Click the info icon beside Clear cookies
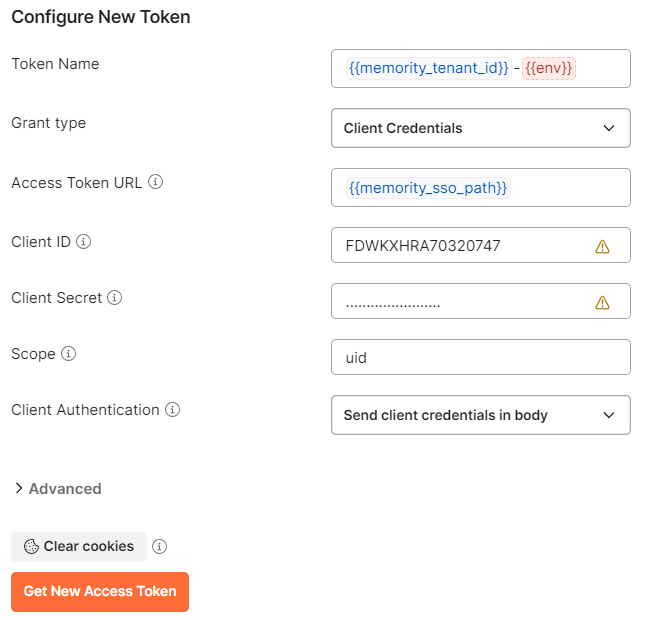 (159, 547)
